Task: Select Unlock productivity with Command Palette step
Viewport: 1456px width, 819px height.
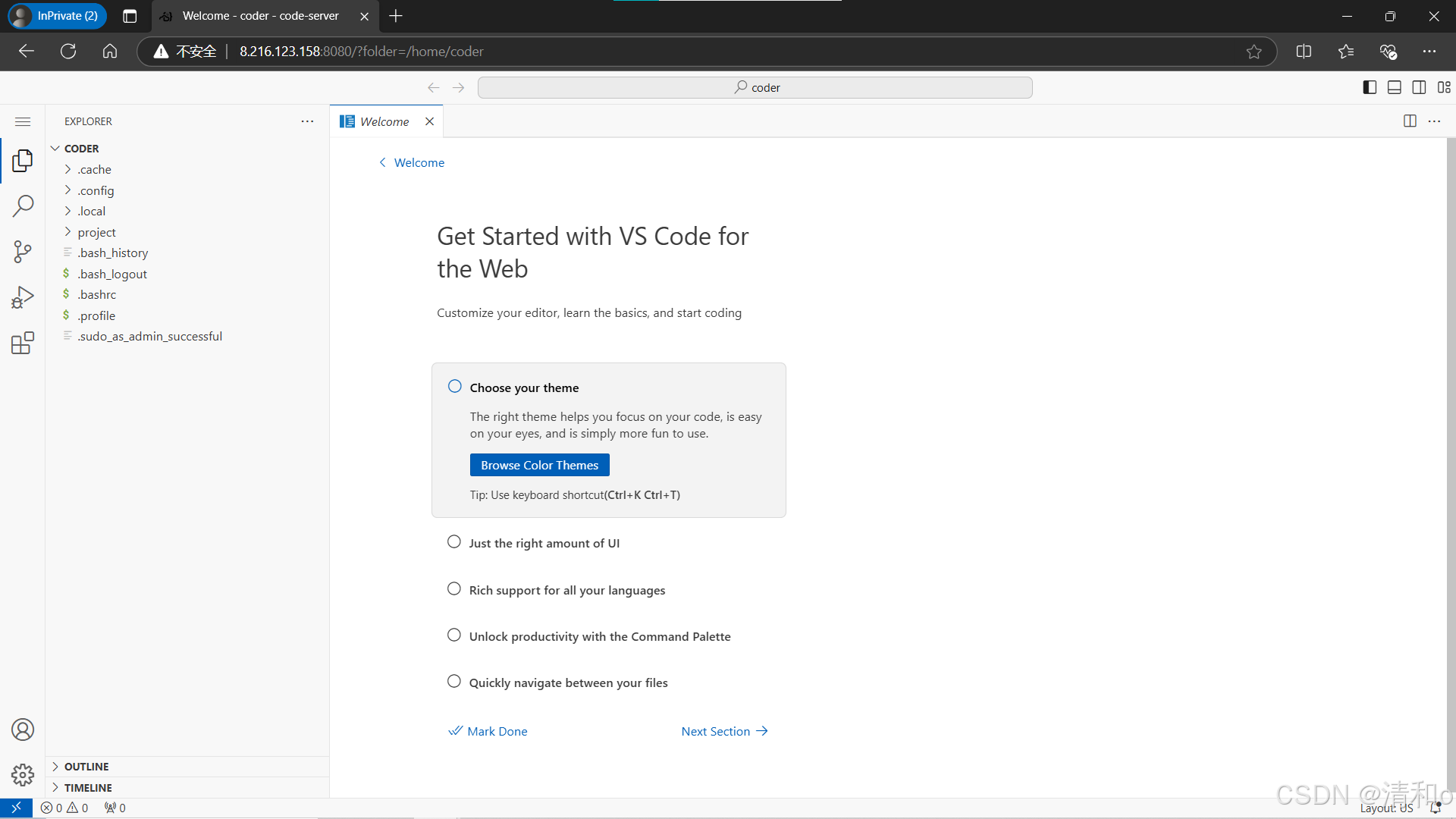Action: point(453,635)
